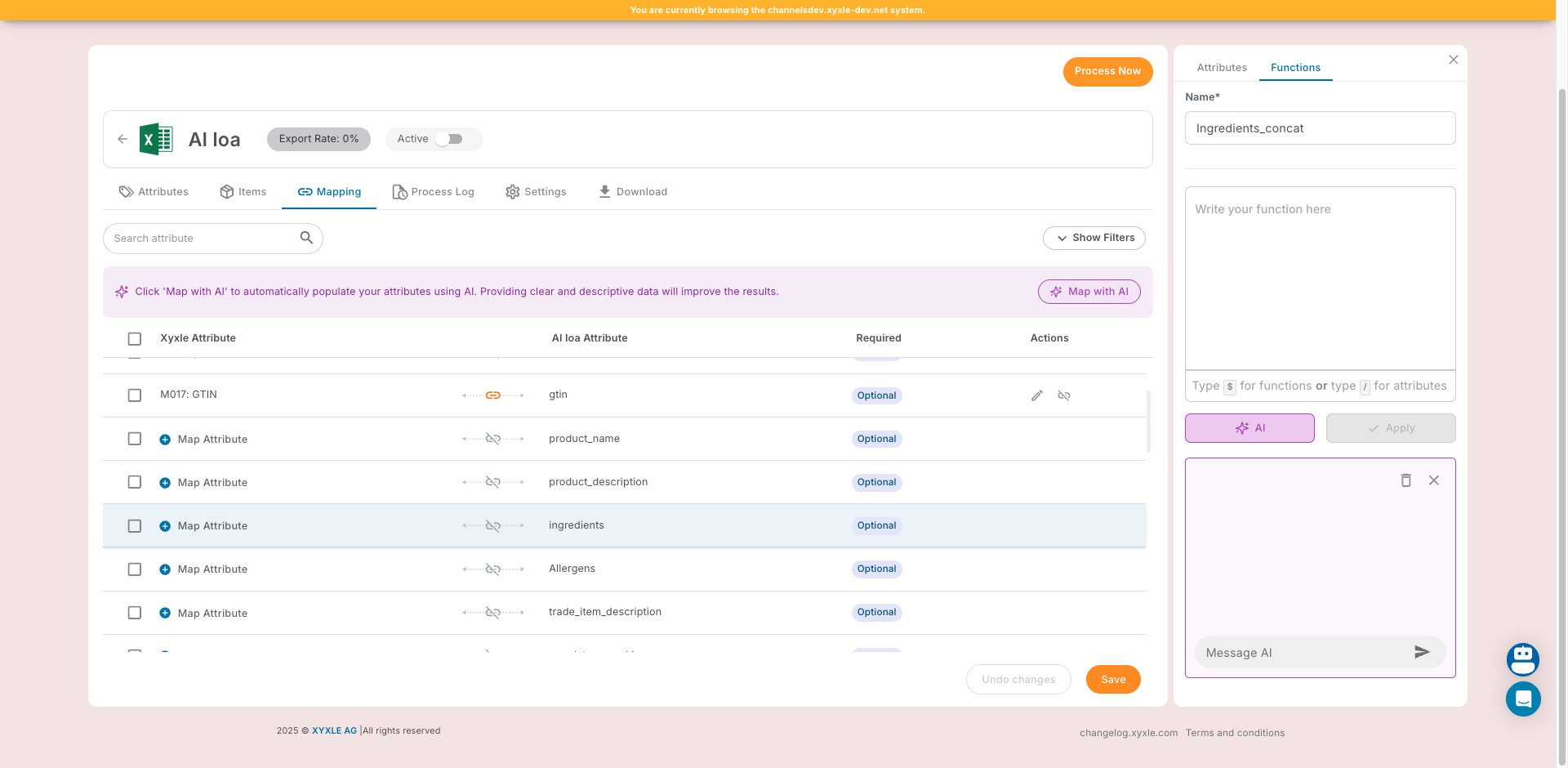Expand the Show Filters dropdown

1094,238
